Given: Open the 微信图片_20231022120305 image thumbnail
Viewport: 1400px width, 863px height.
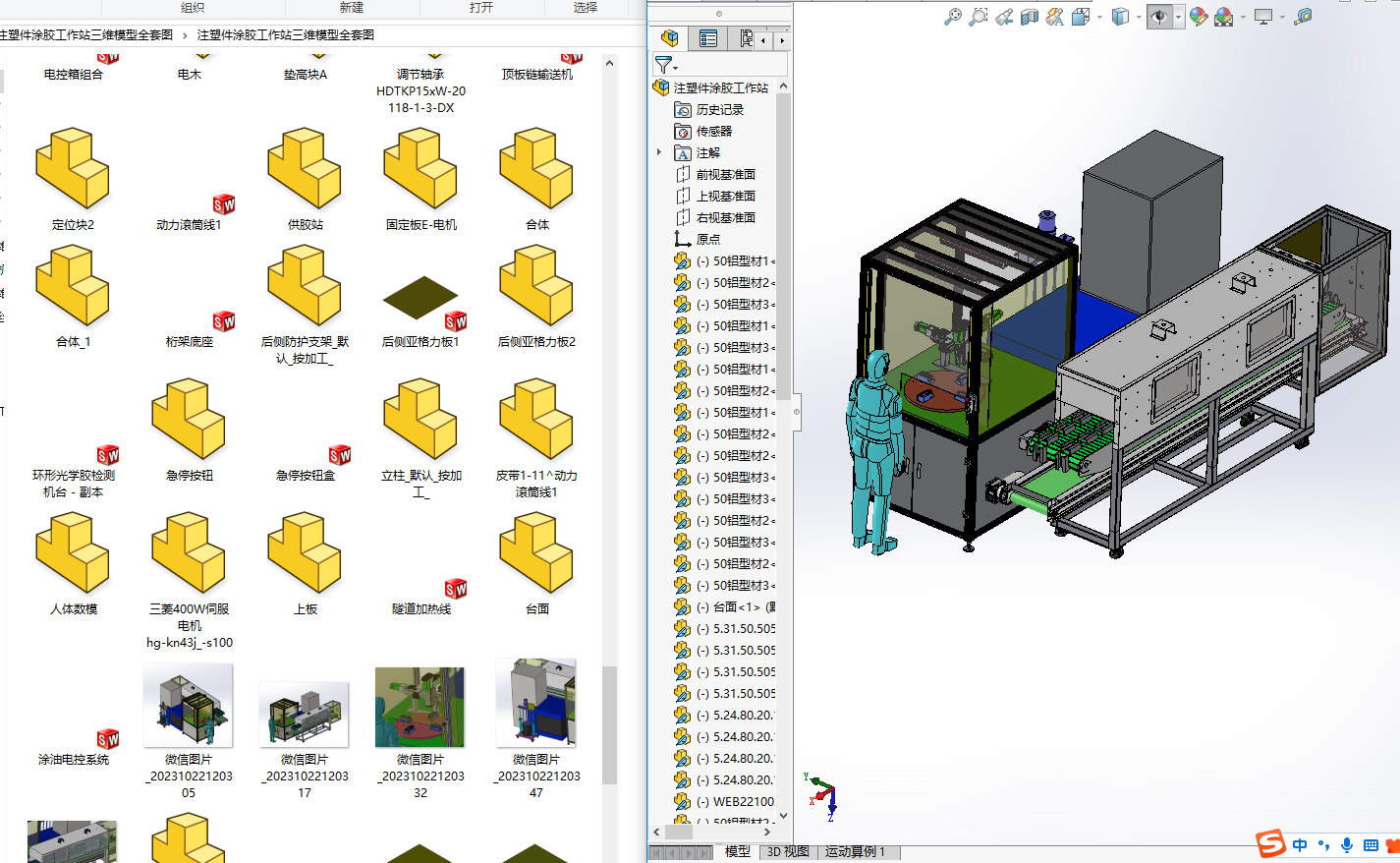Looking at the screenshot, I should pos(188,706).
